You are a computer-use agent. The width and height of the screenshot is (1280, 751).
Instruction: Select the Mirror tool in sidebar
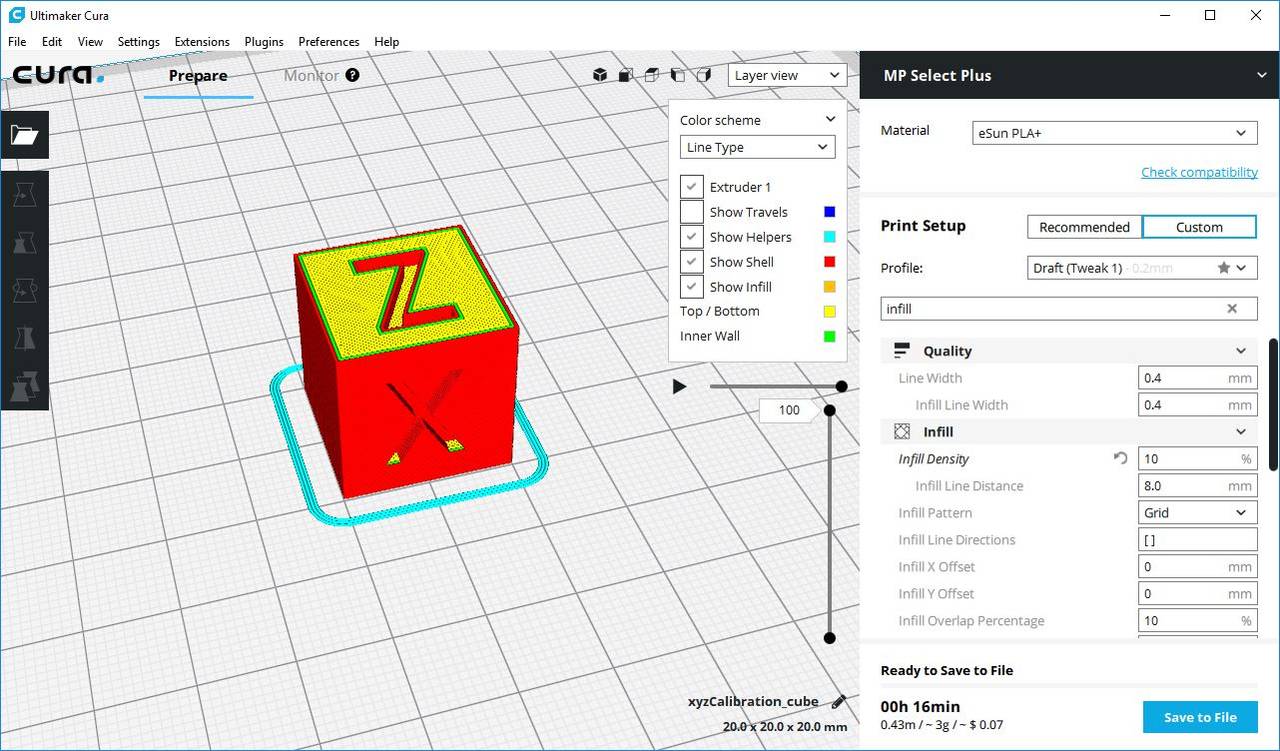(24, 338)
